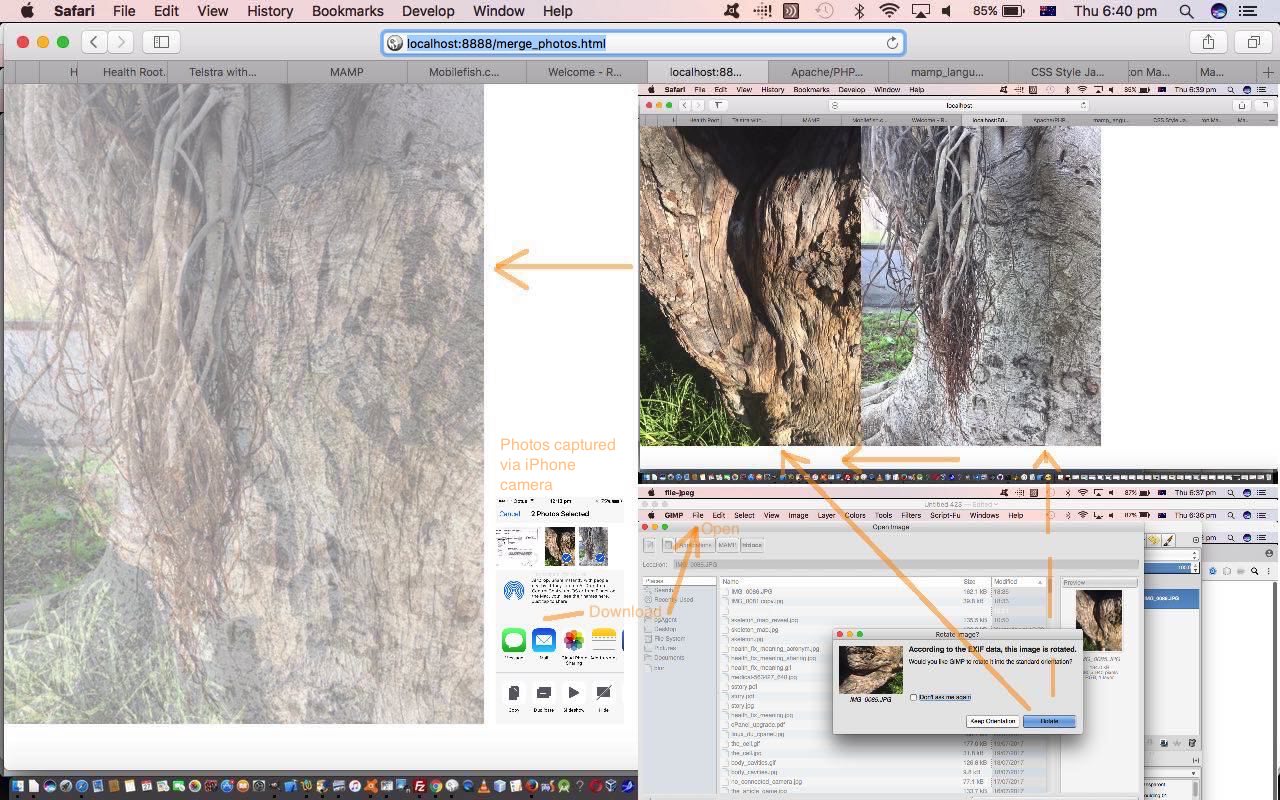Open the Safari application menu
This screenshot has height=800, width=1280.
pyautogui.click(x=74, y=11)
